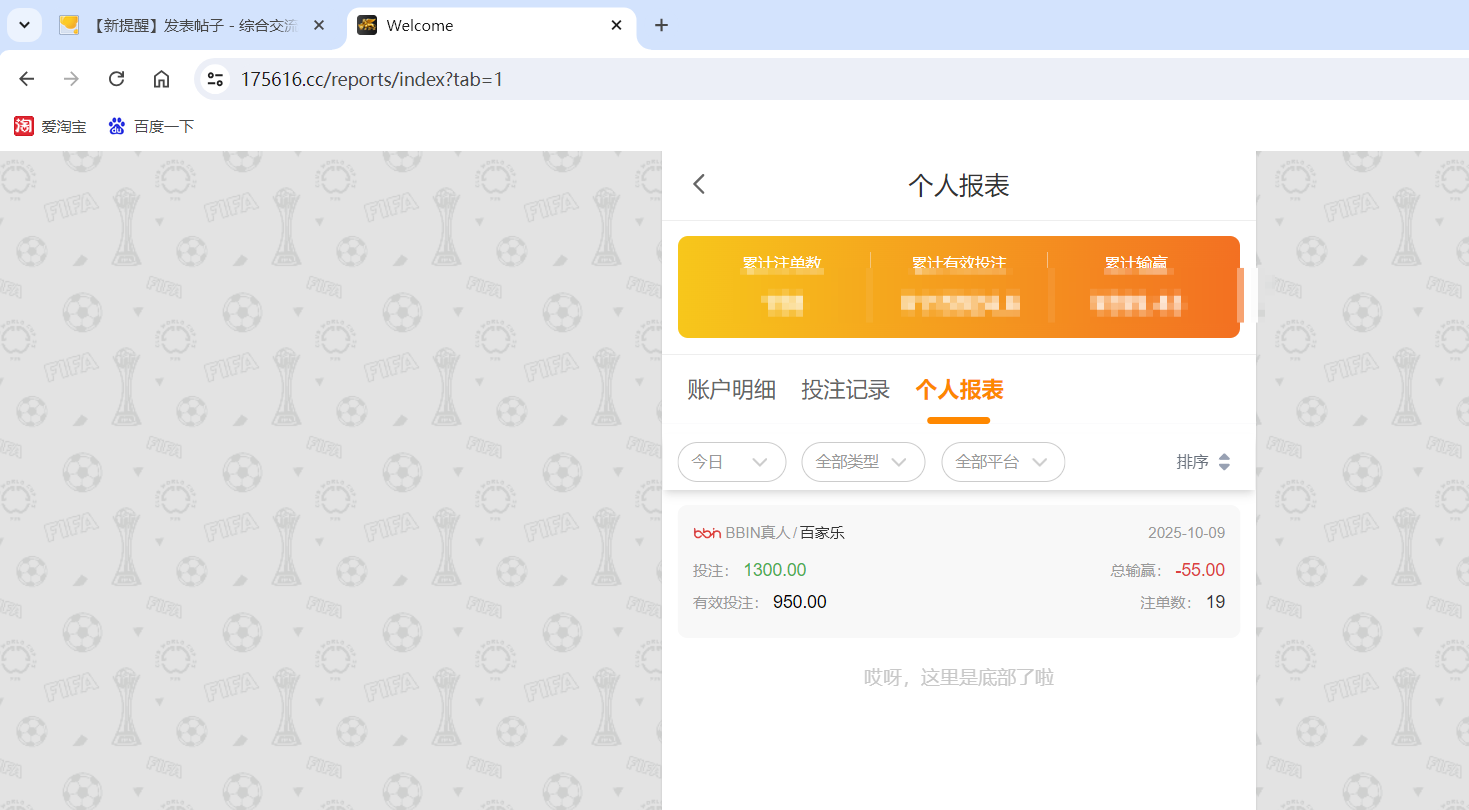The width and height of the screenshot is (1469, 810).
Task: Switch to the 投注记录 tab
Action: tap(845, 390)
